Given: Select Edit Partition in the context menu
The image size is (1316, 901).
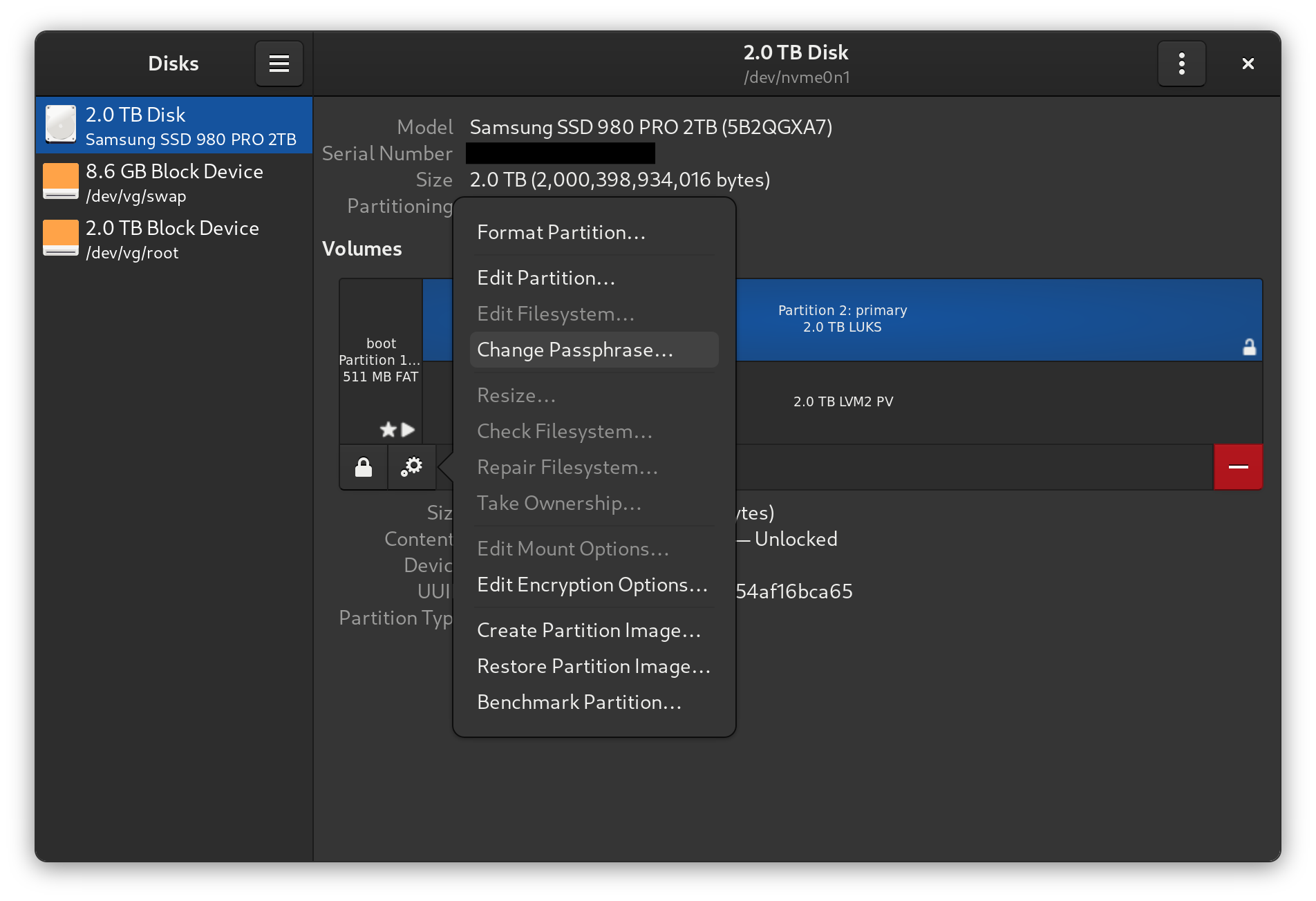Looking at the screenshot, I should [546, 278].
